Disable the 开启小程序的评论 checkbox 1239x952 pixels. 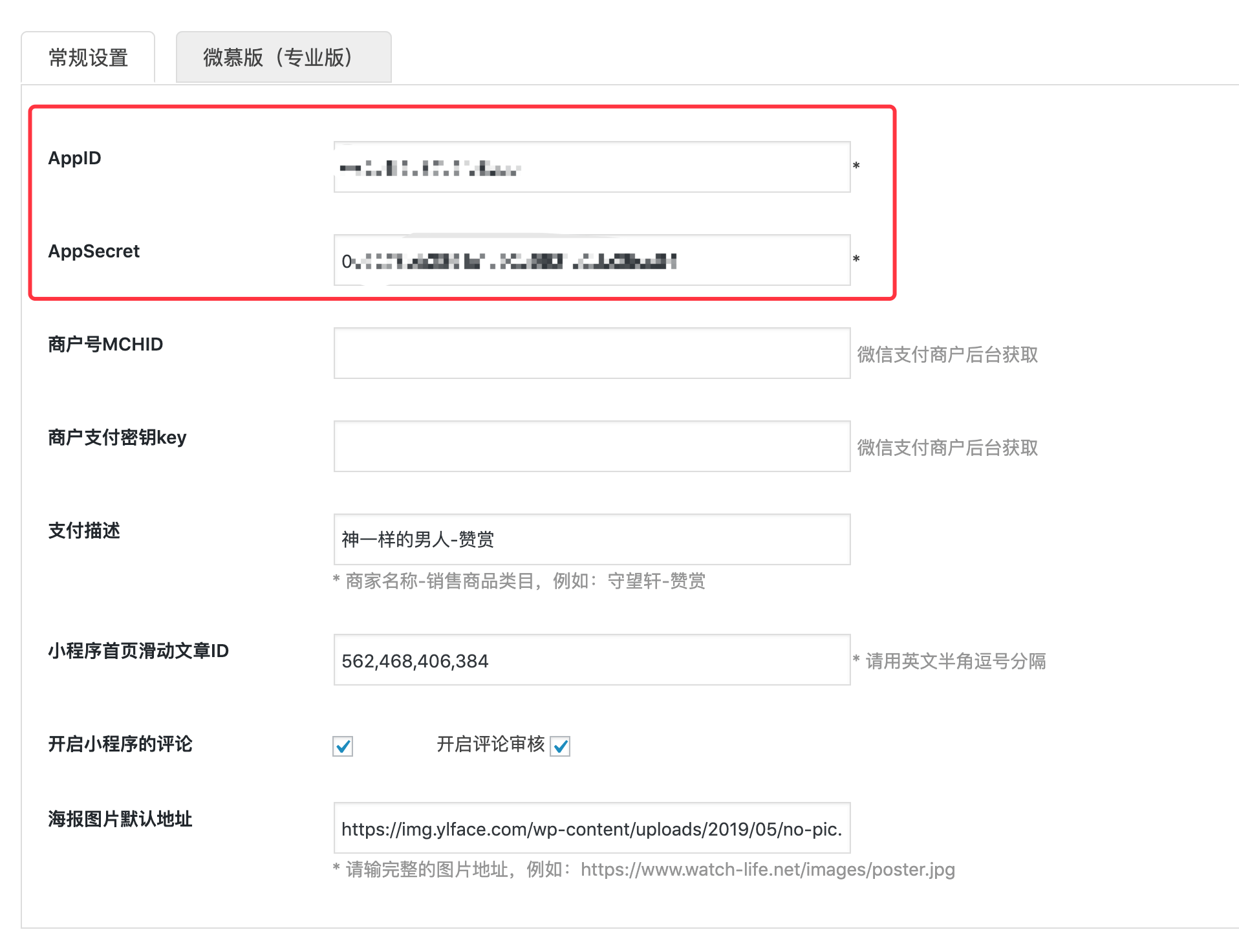pos(343,746)
